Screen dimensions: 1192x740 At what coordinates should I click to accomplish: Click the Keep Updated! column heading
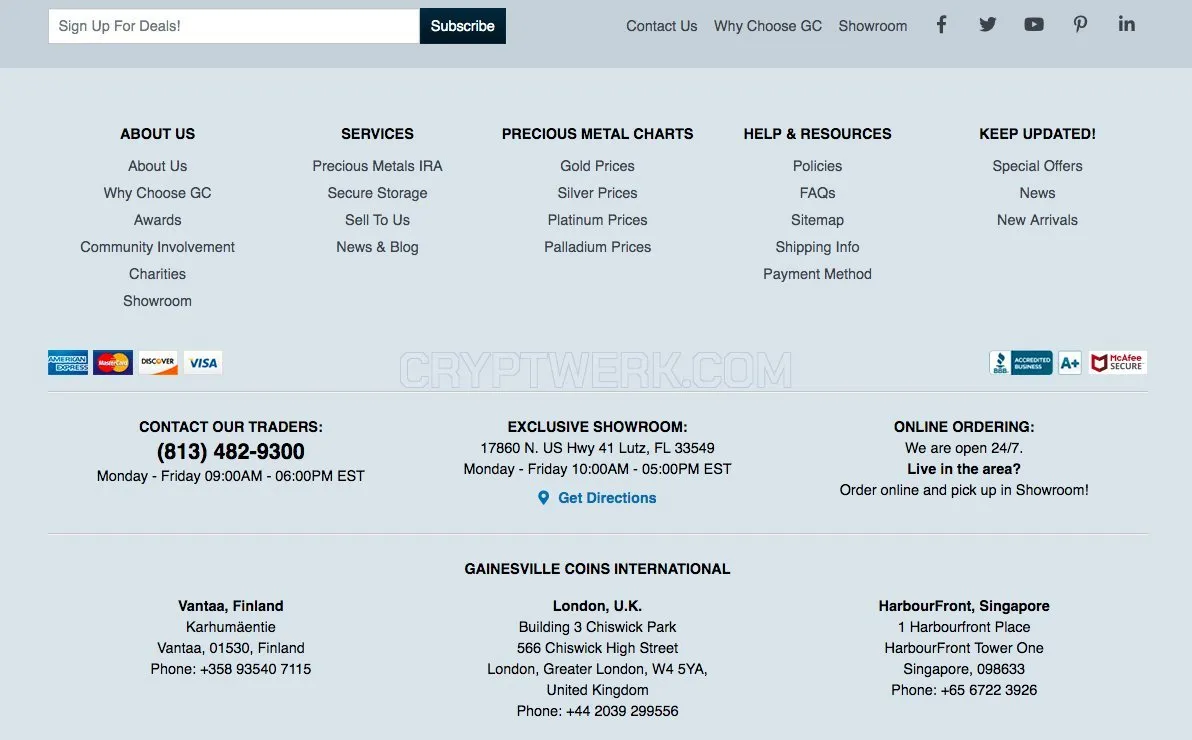1037,134
